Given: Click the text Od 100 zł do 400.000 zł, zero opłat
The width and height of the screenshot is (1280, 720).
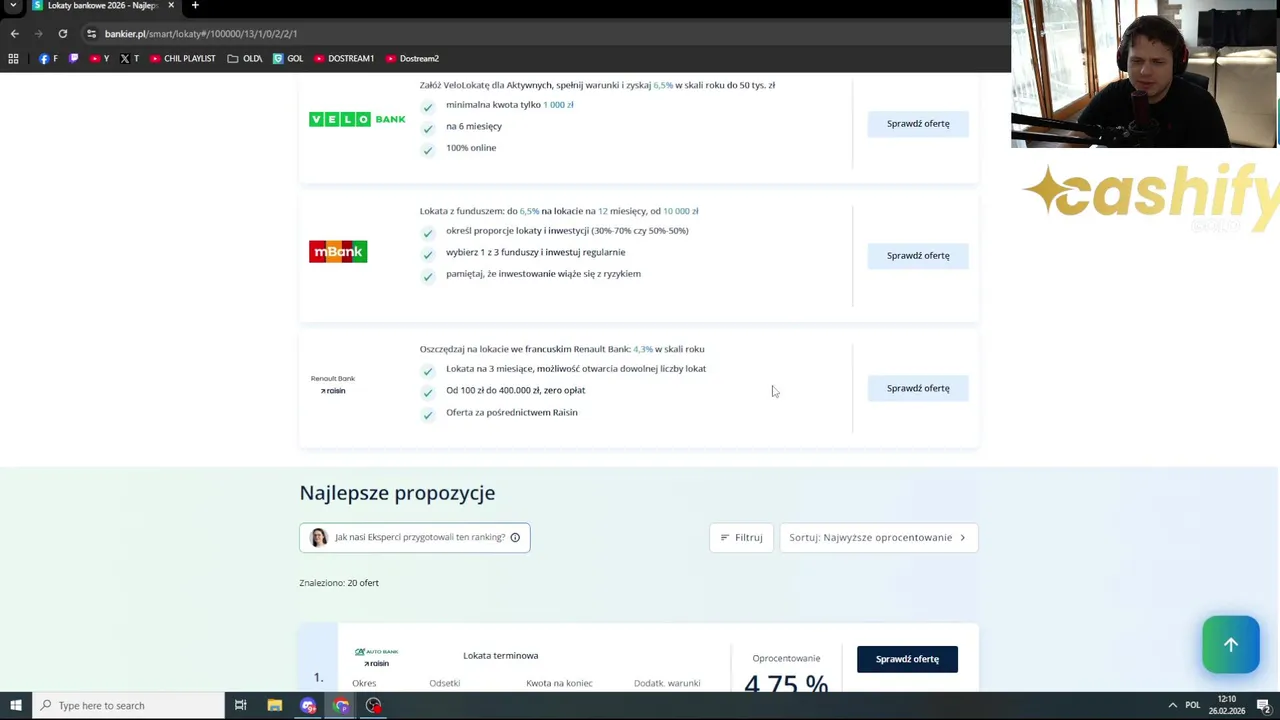Looking at the screenshot, I should tap(516, 391).
